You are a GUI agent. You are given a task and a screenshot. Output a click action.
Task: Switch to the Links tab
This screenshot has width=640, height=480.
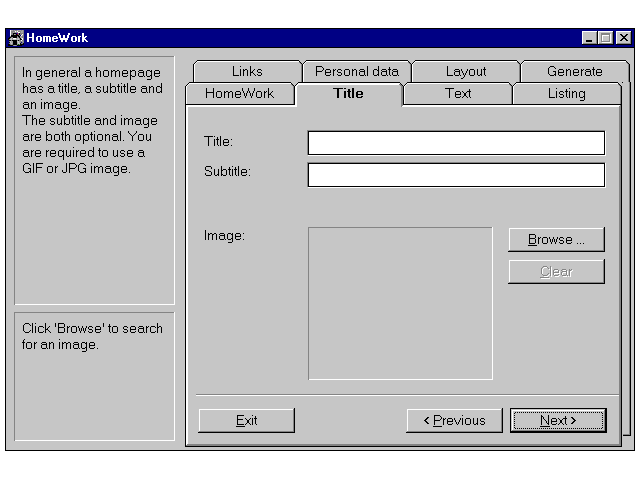coord(247,71)
